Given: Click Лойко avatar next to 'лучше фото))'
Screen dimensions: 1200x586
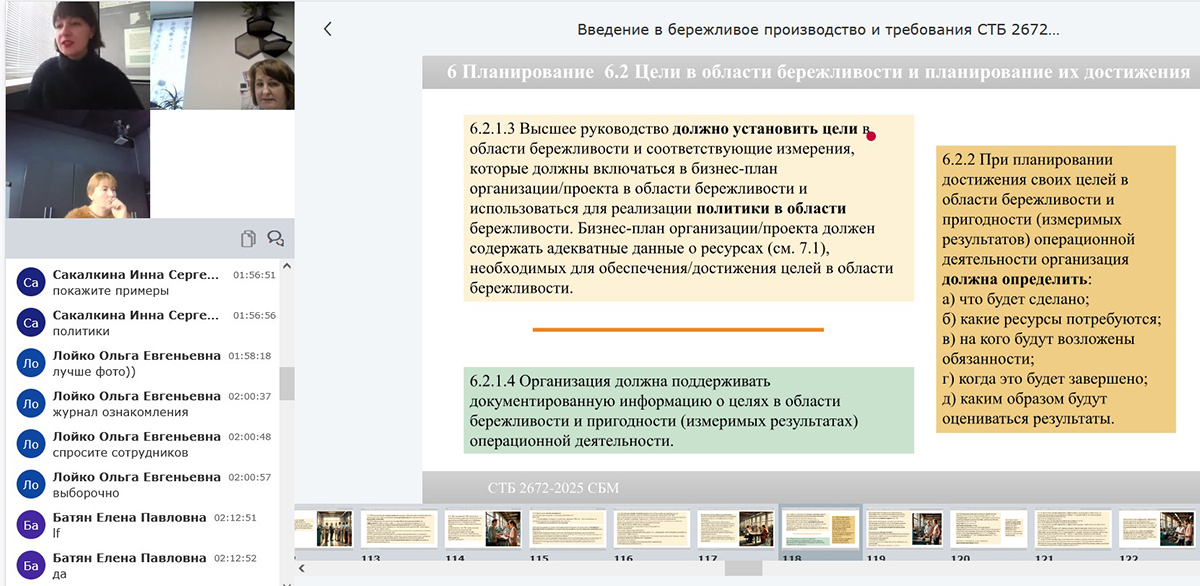Looking at the screenshot, I should pos(31,363).
